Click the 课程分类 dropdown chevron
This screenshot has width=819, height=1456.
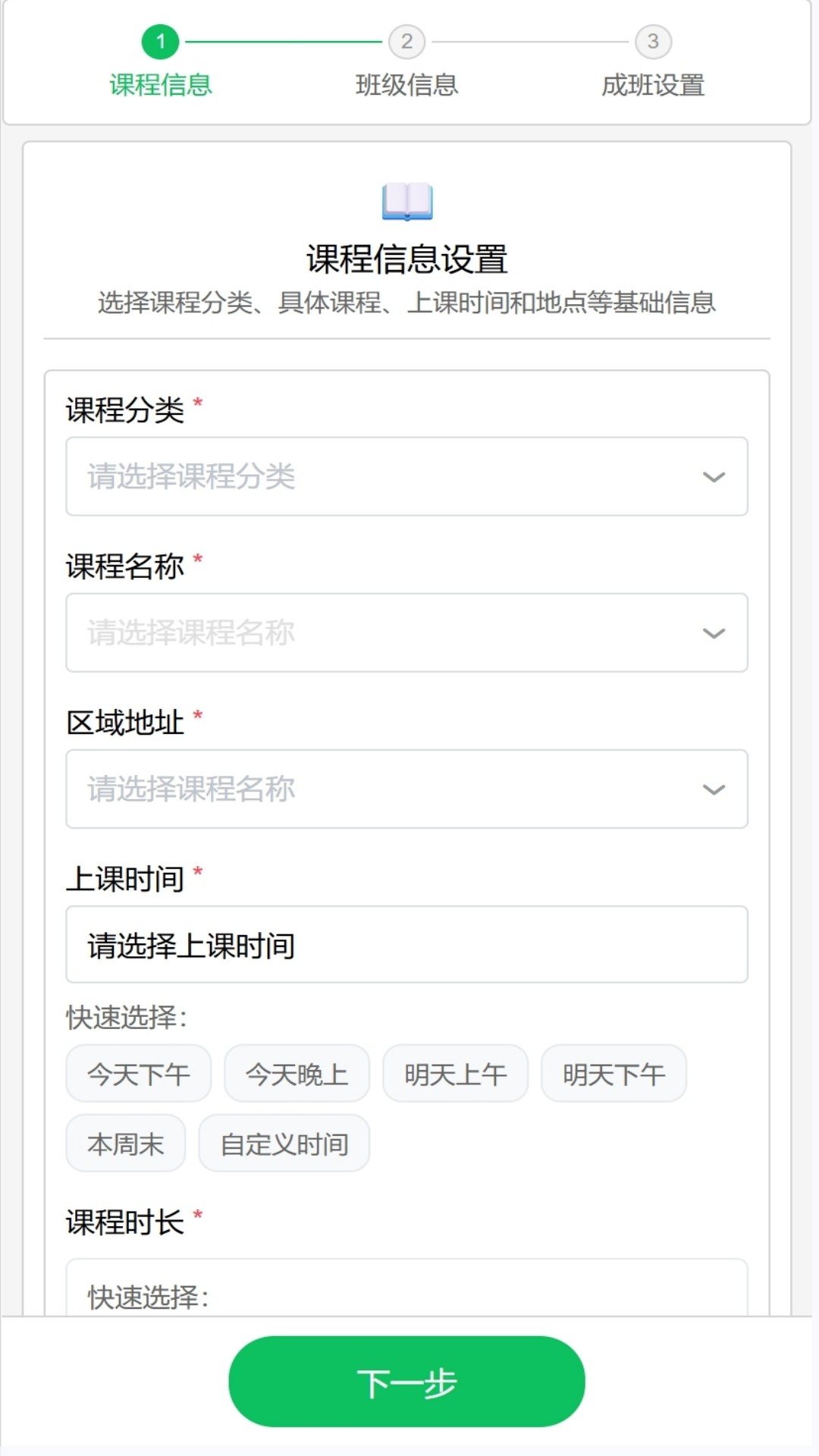pyautogui.click(x=714, y=476)
